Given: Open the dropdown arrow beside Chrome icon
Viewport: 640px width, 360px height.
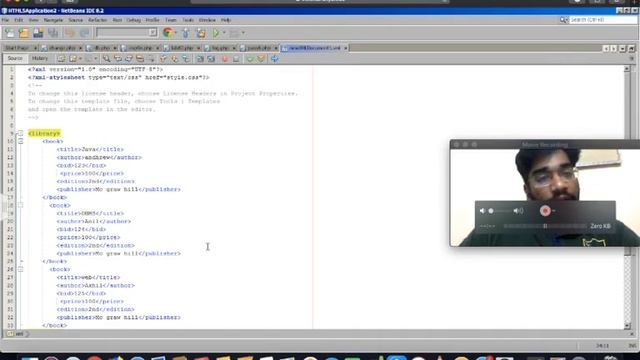Looking at the screenshot, I should point(176,33).
